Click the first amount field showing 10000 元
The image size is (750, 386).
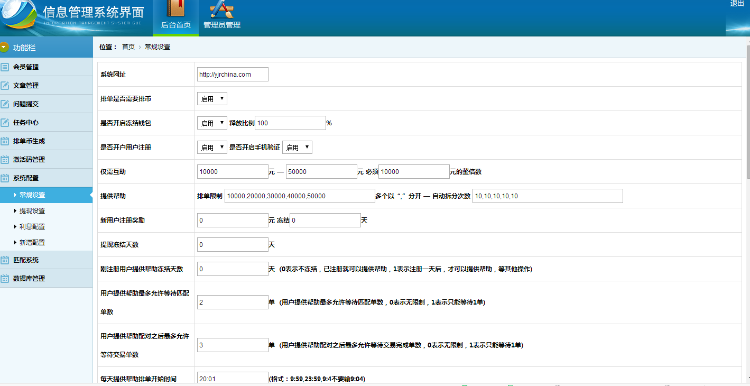click(x=232, y=172)
